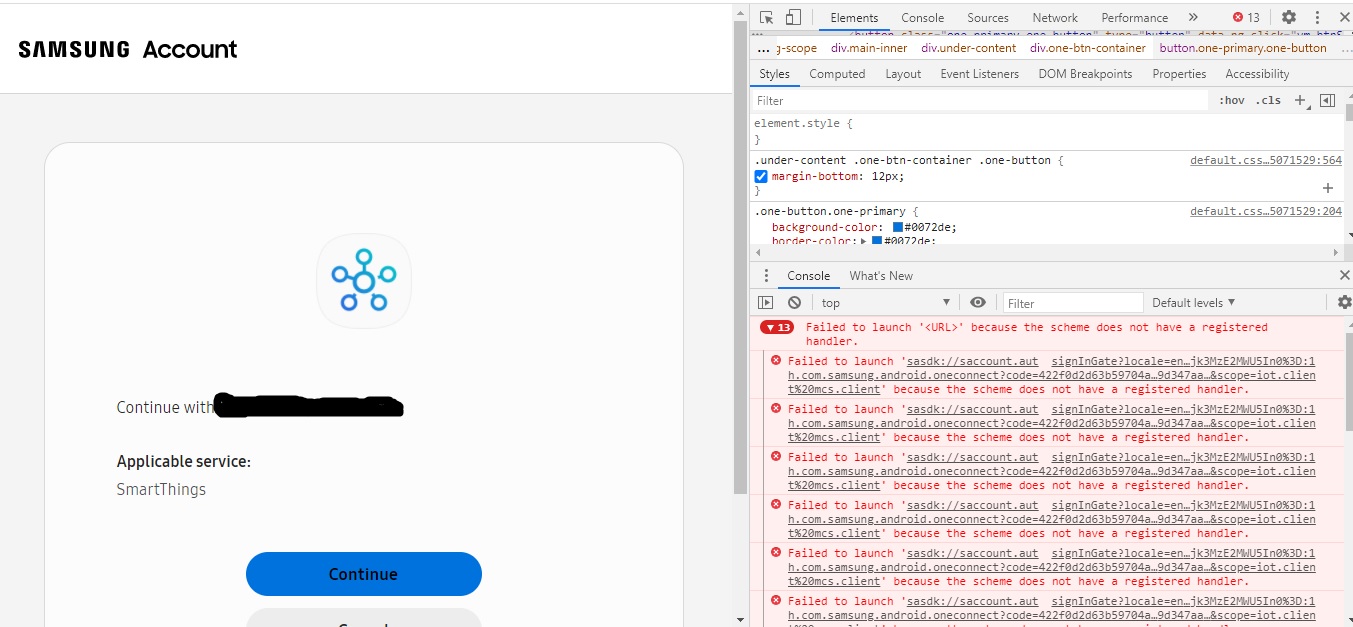Image resolution: width=1353 pixels, height=627 pixels.
Task: Select button.one-primary.one-button in the breadcrumb
Action: click(x=1243, y=48)
